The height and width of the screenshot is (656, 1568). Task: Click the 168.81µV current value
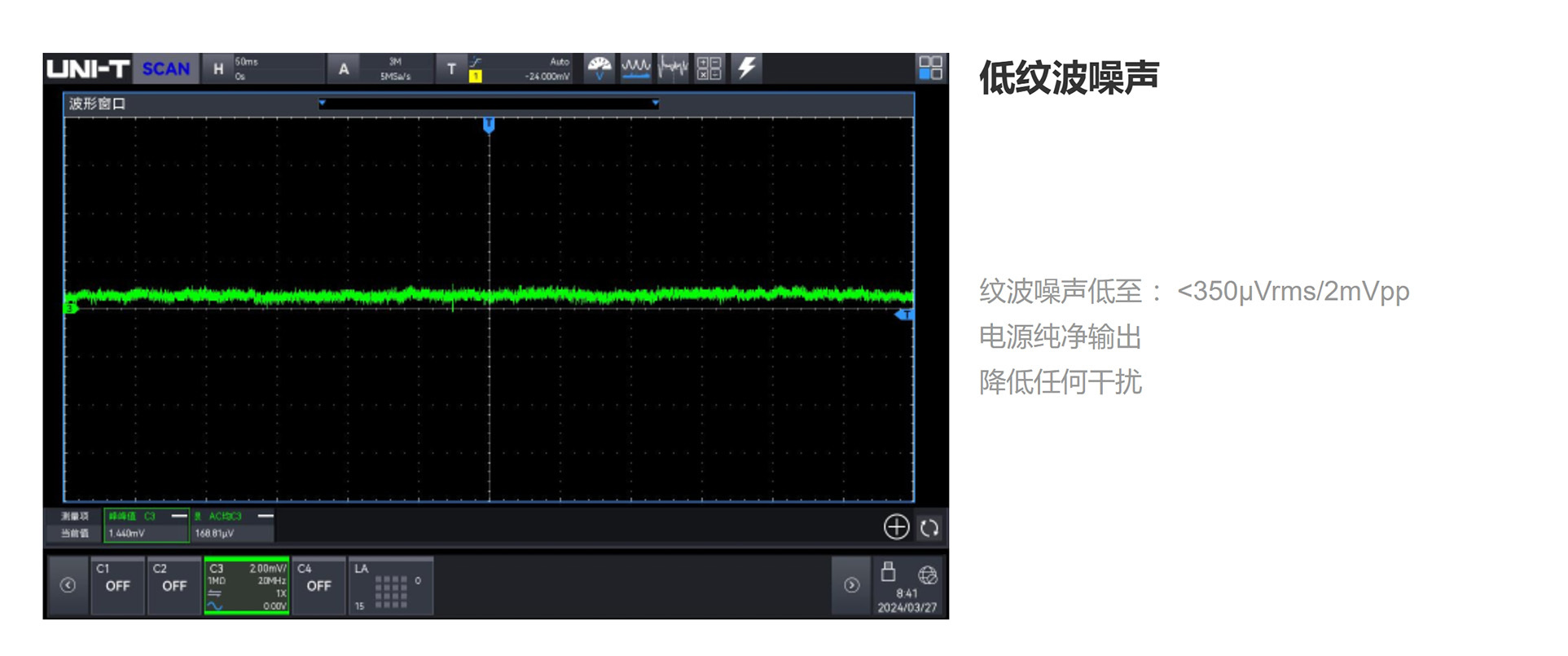(214, 533)
